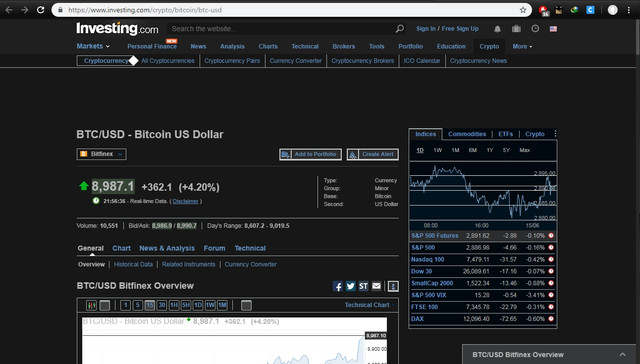Bookmark page with browser star icon
This screenshot has height=364, width=640.
click(523, 10)
